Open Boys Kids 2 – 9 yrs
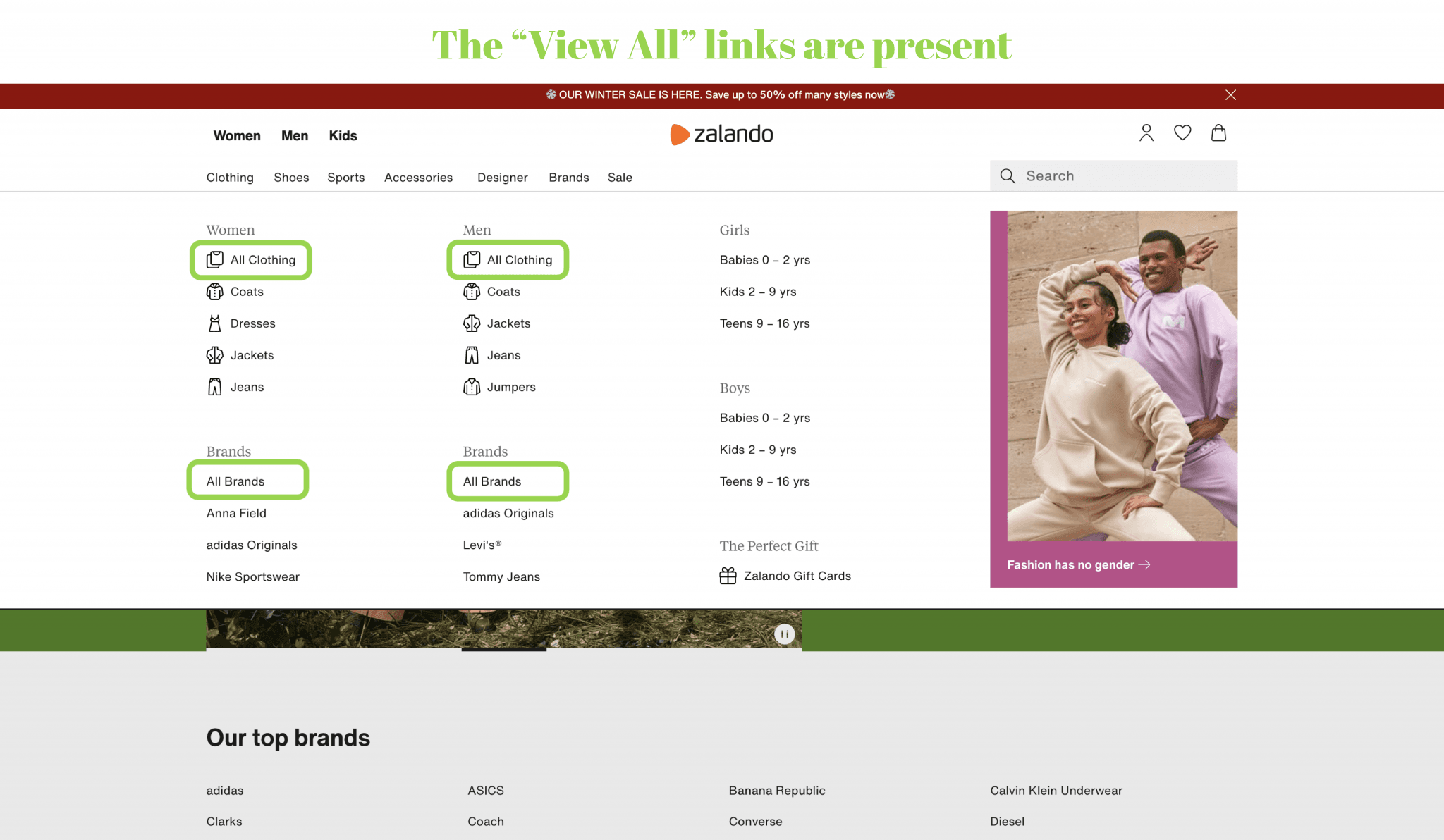Image resolution: width=1444 pixels, height=840 pixels. pos(758,450)
